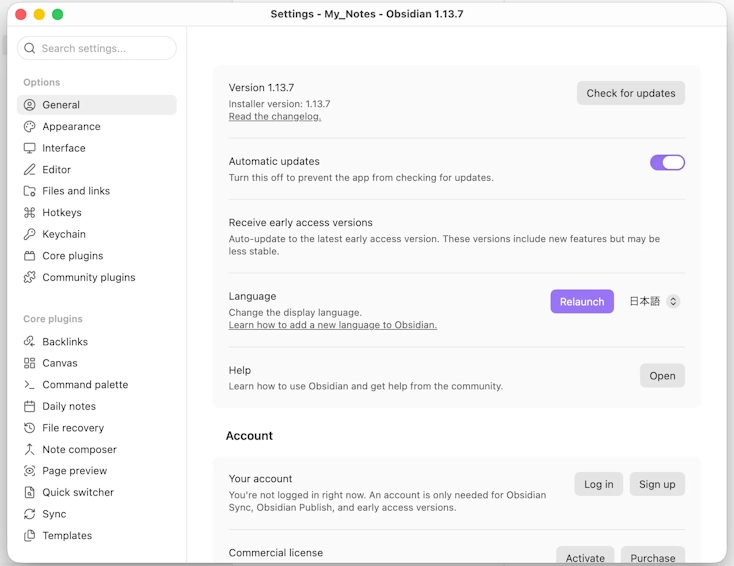Image resolution: width=734 pixels, height=566 pixels.
Task: Click the magnifier icon in the settings search
Action: coord(29,48)
